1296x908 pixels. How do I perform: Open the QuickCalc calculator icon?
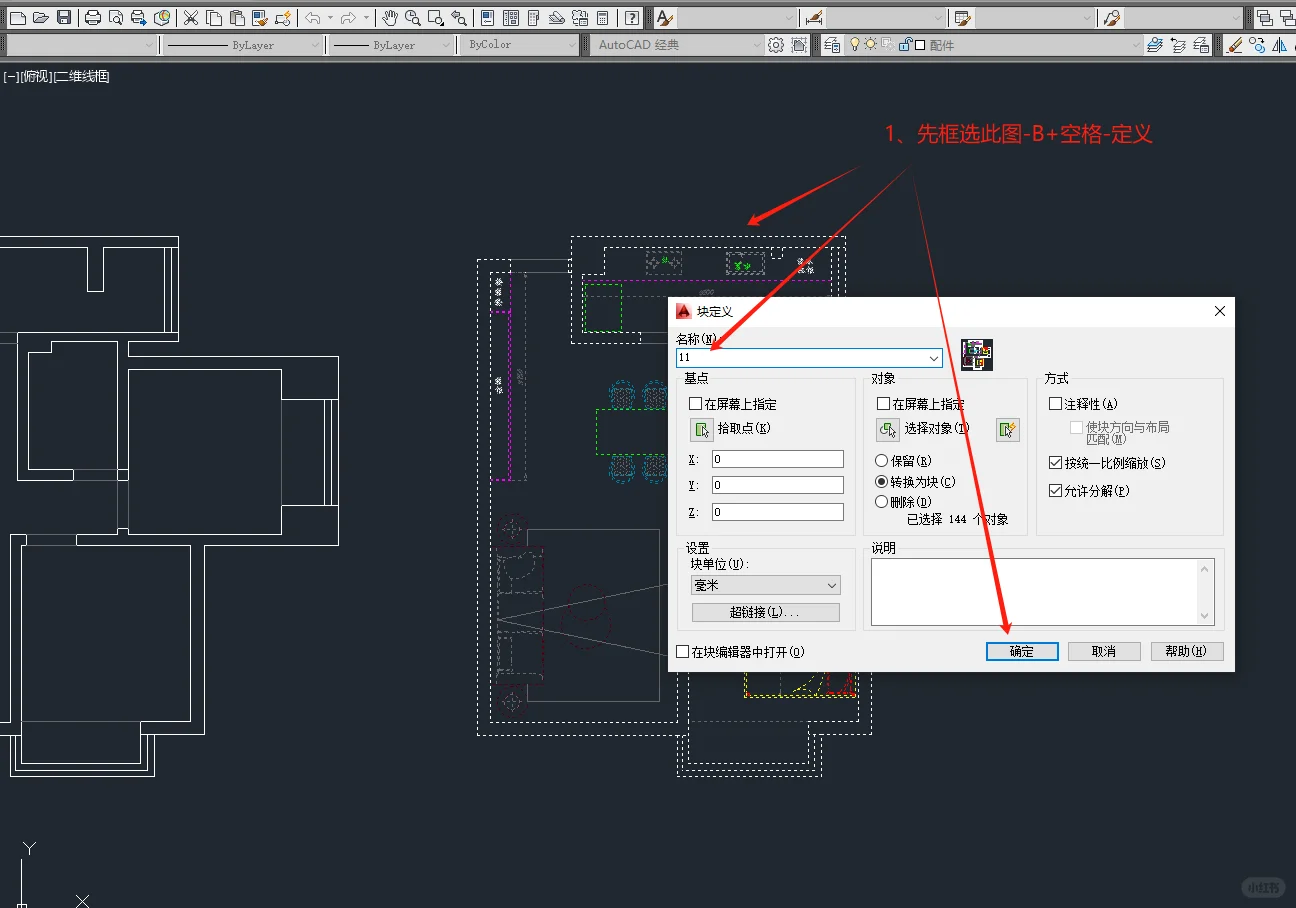click(603, 18)
